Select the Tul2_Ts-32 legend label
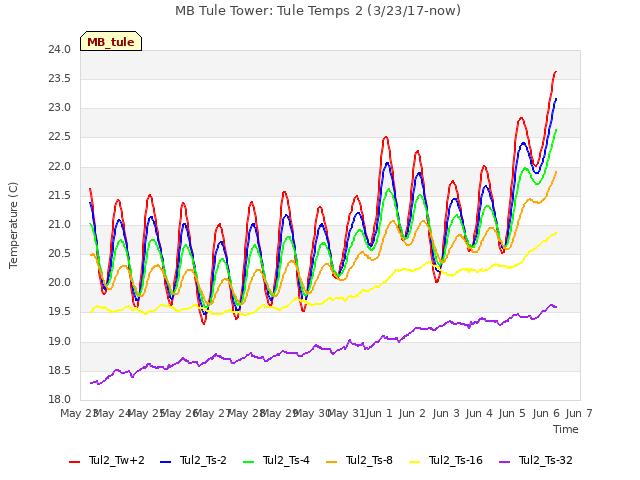This screenshot has width=640, height=480. [x=546, y=460]
